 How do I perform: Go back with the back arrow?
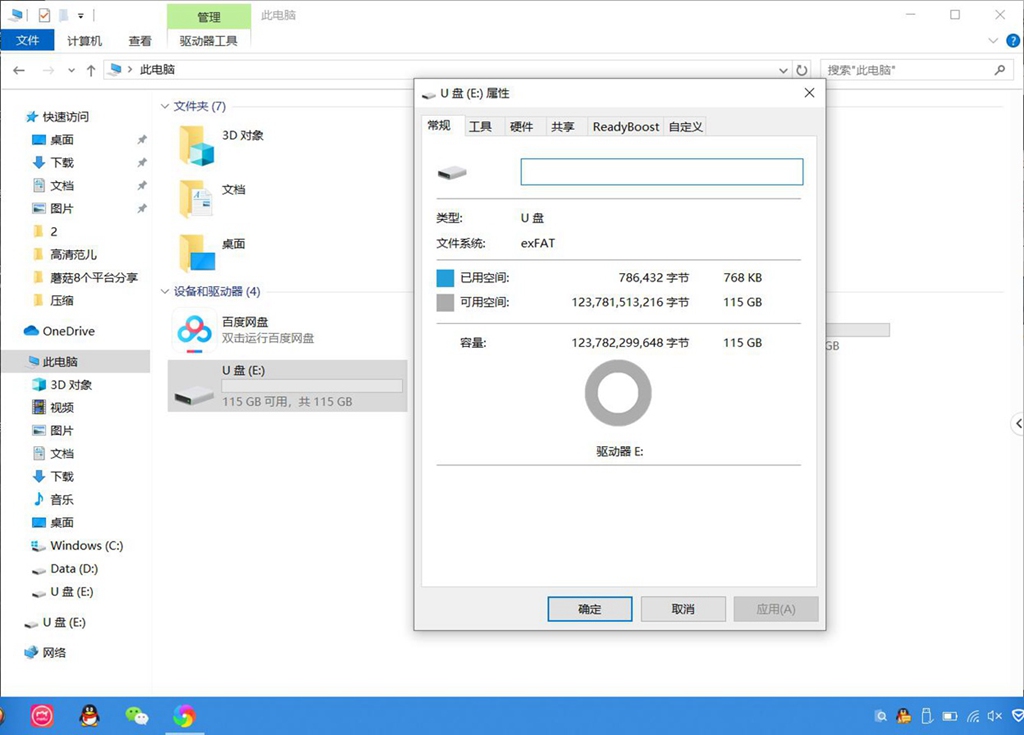[x=19, y=70]
